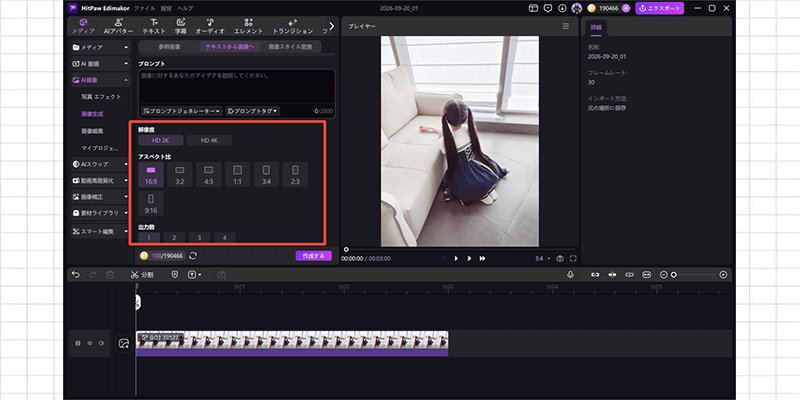Click the 作成する generate button
The image size is (800, 400).
pyautogui.click(x=313, y=256)
